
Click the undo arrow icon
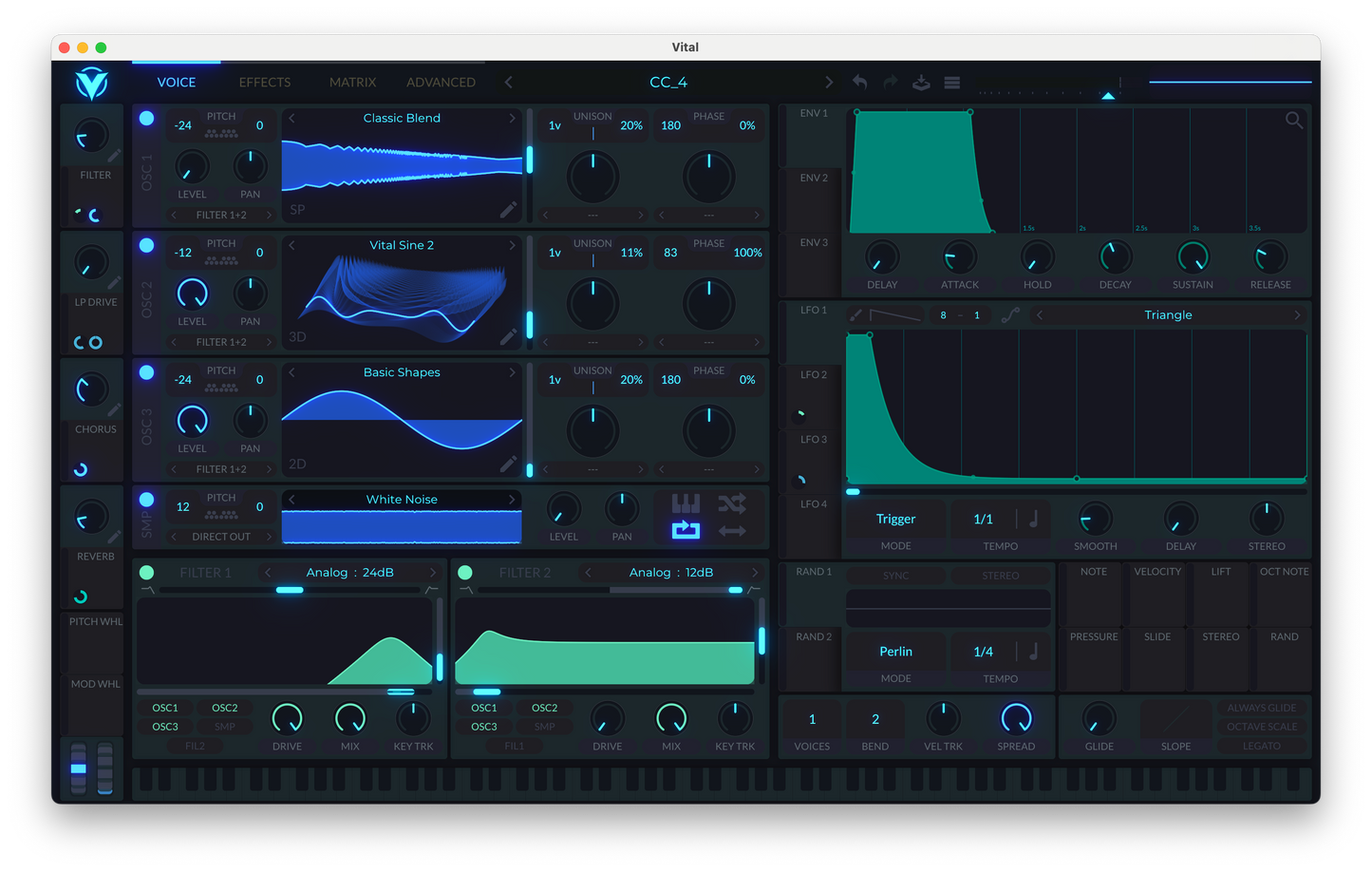click(859, 83)
